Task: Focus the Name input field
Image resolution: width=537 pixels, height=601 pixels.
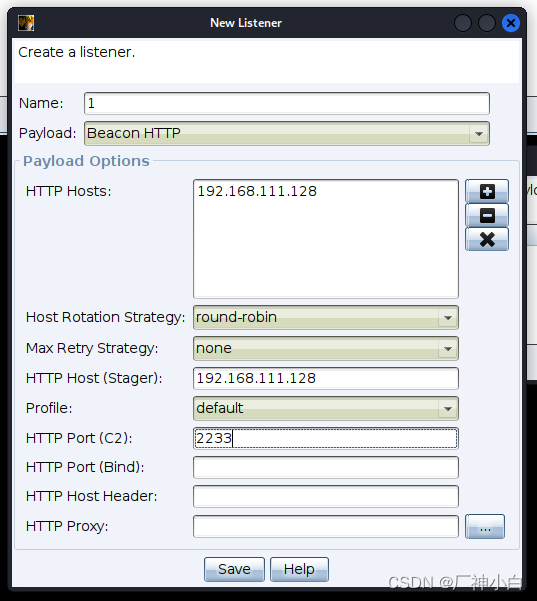Action: tap(287, 103)
